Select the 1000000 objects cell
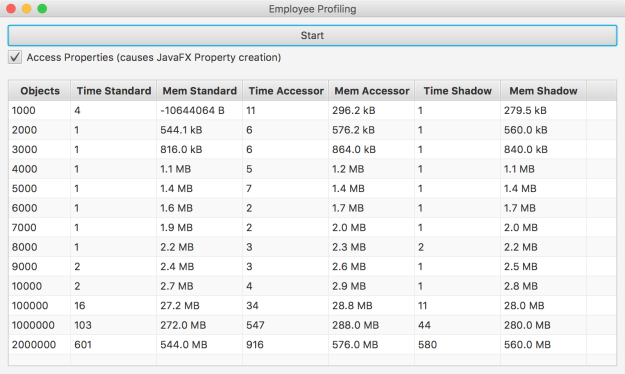The width and height of the screenshot is (625, 374). coord(39,325)
